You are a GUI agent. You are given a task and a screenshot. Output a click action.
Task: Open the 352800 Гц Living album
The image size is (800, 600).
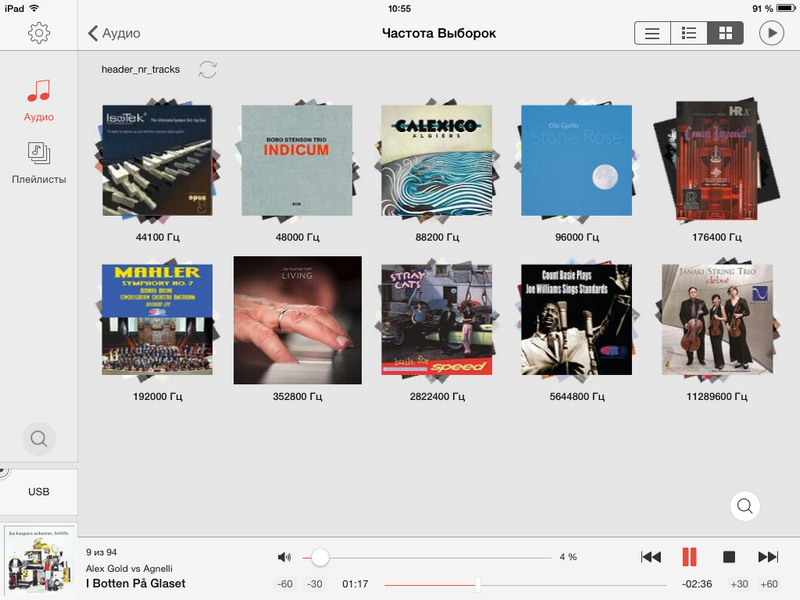(x=297, y=320)
